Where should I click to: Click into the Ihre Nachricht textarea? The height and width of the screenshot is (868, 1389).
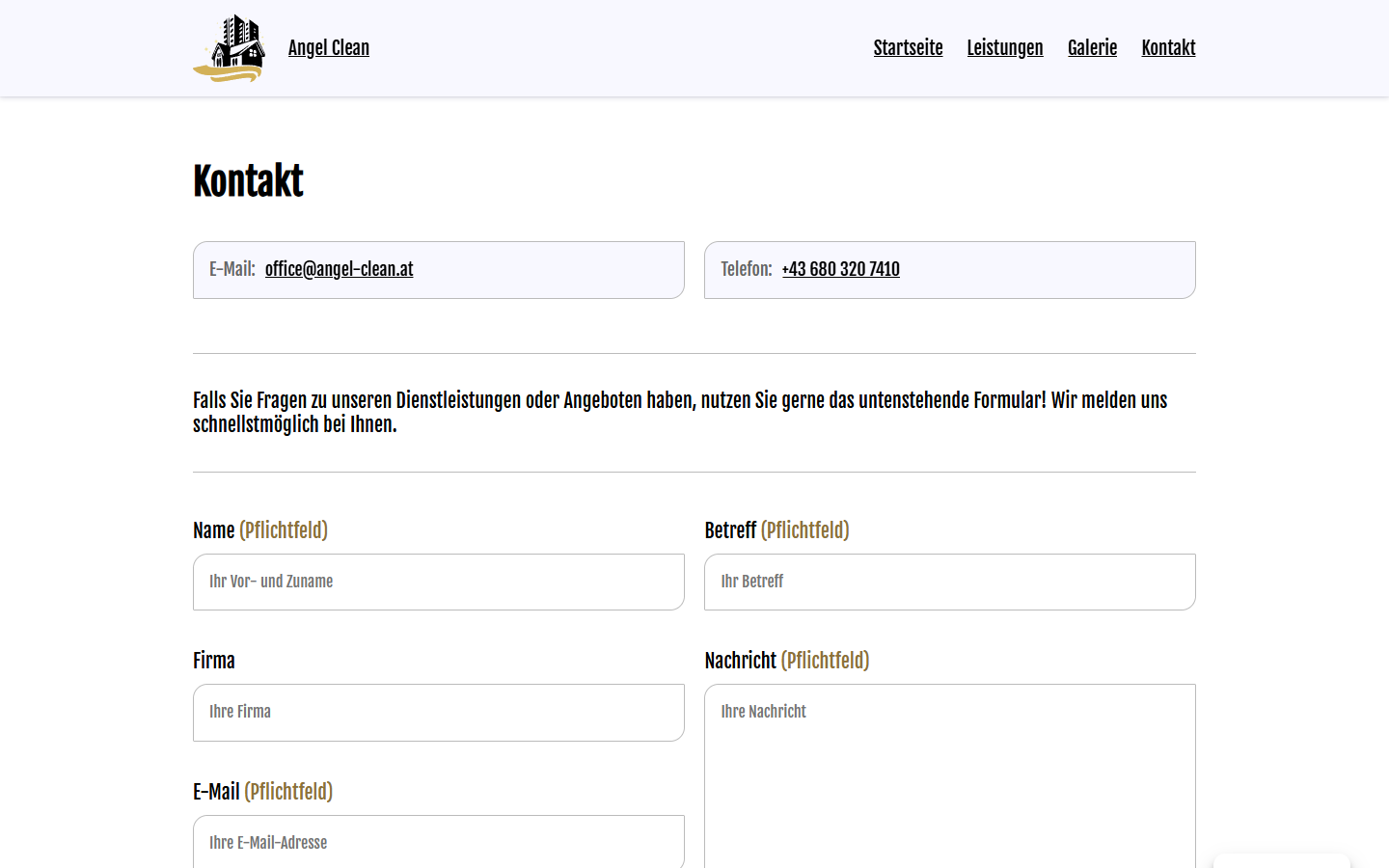tap(950, 776)
